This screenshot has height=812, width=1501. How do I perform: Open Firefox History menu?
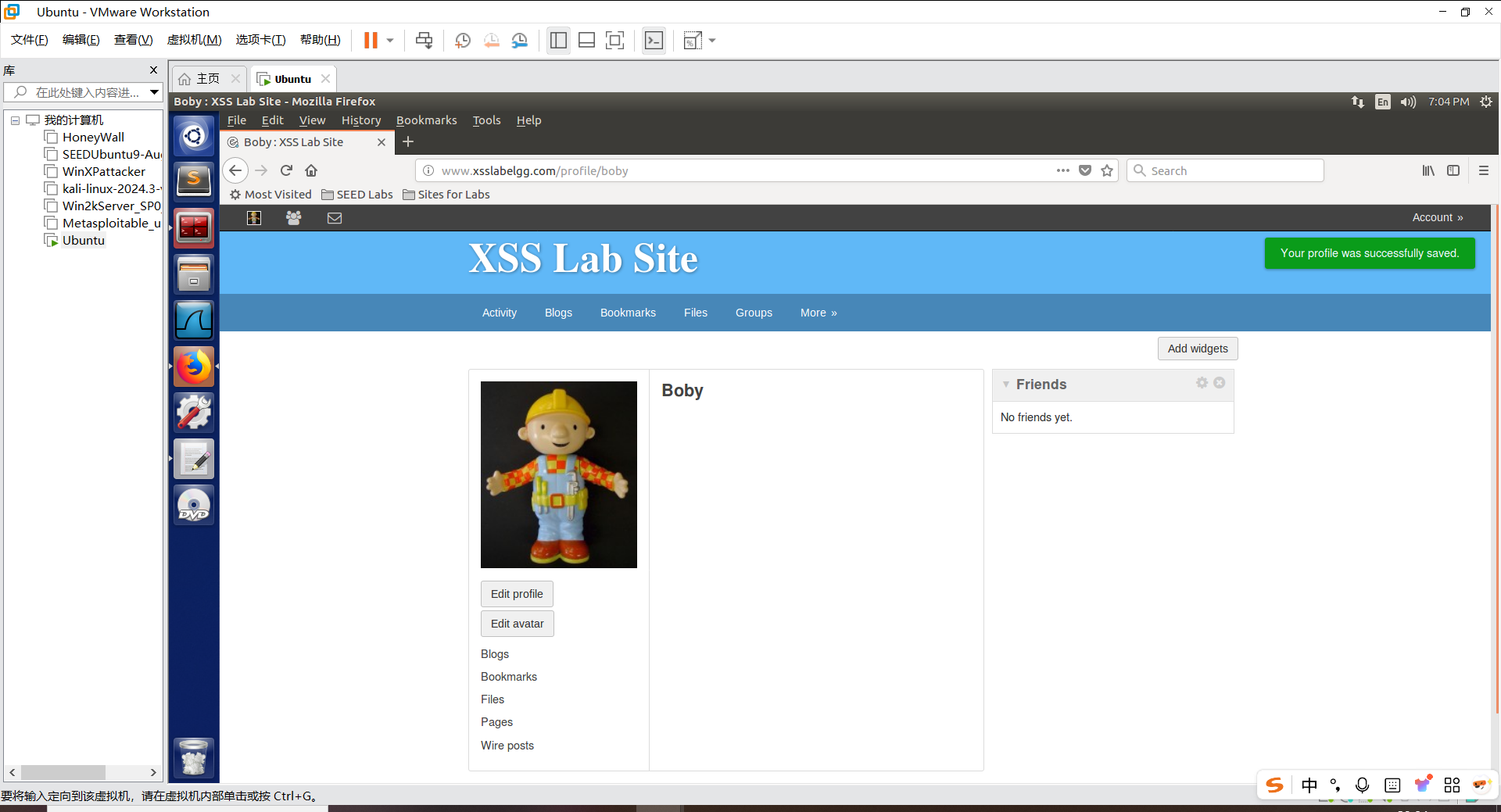click(361, 120)
